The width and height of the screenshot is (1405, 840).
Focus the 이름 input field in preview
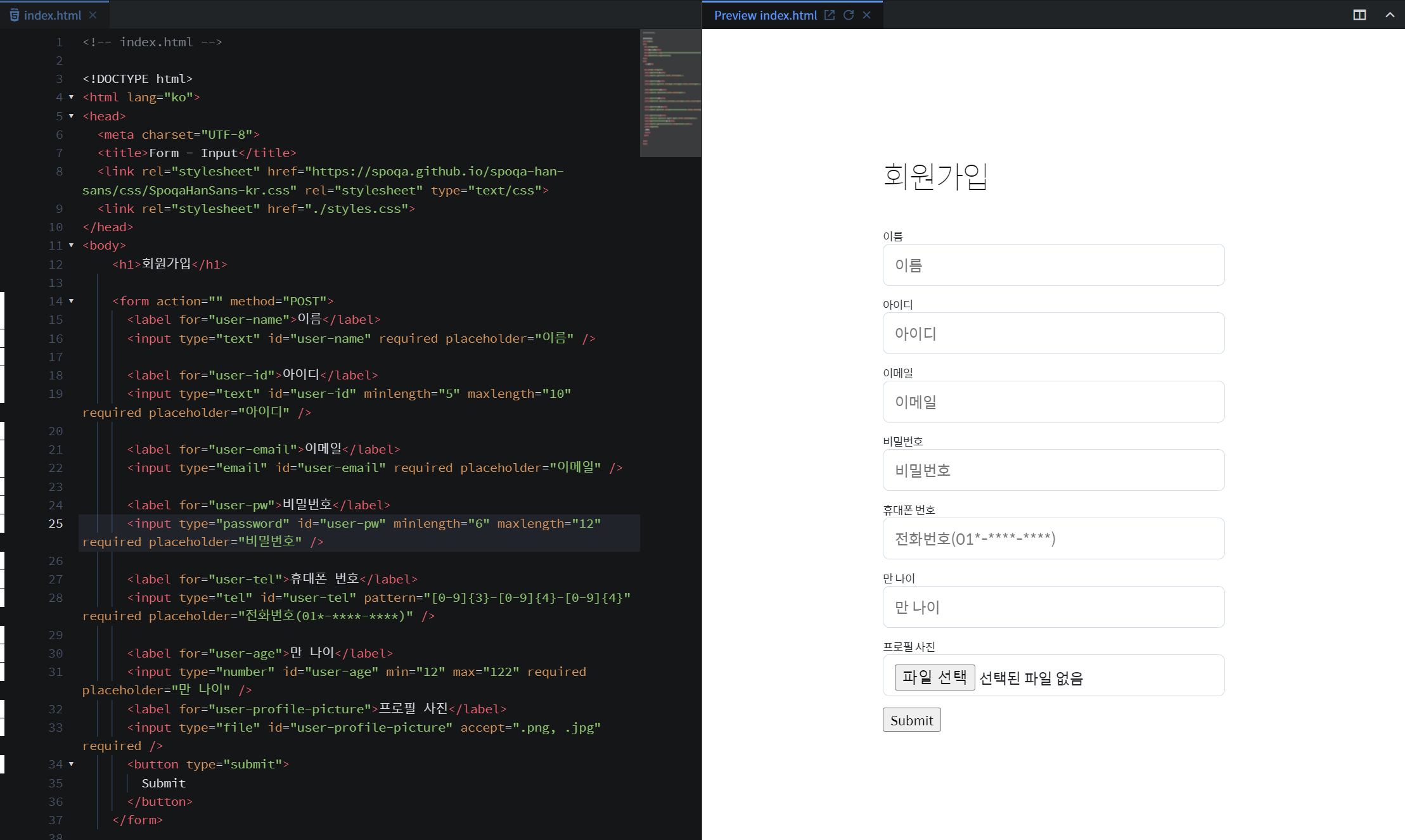(1053, 265)
